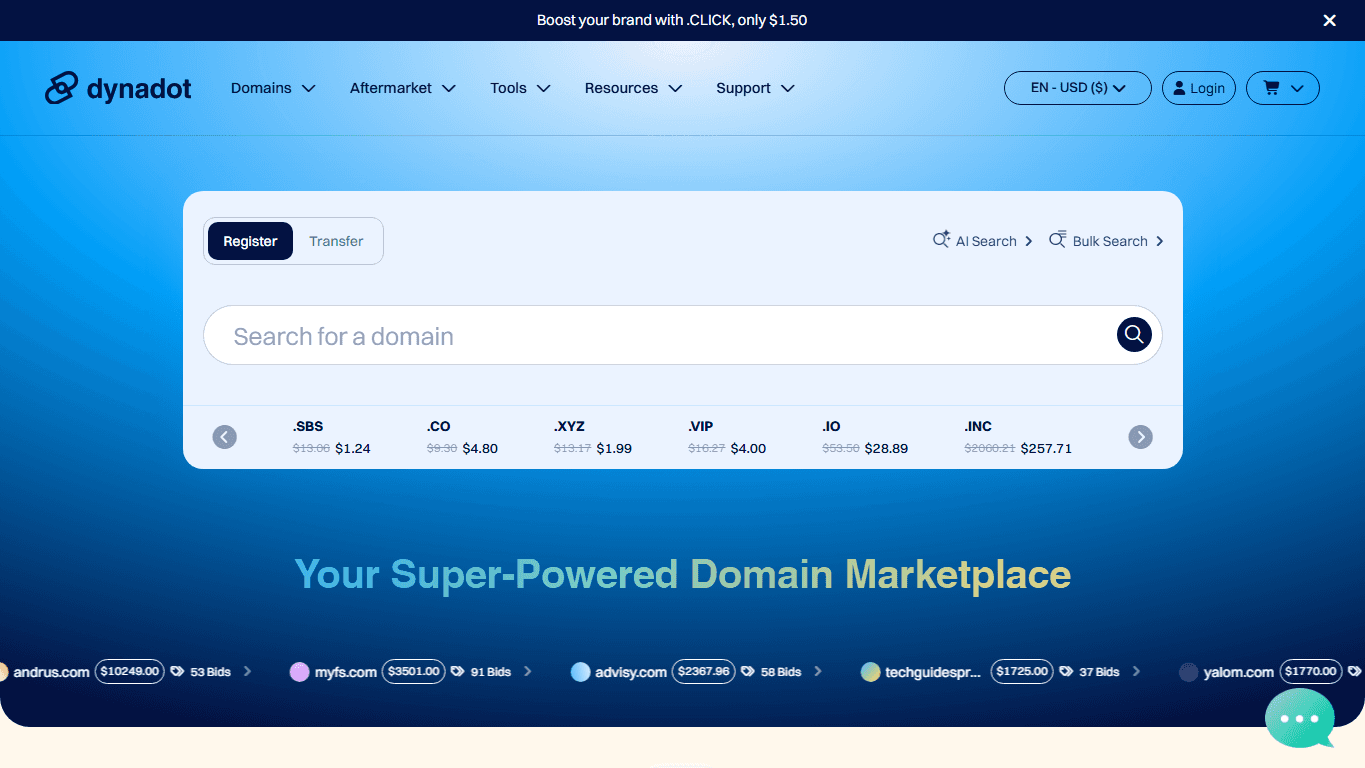Screen dimensions: 1365x768
Task: Close the .CLICK promo banner
Action: pyautogui.click(x=1330, y=20)
